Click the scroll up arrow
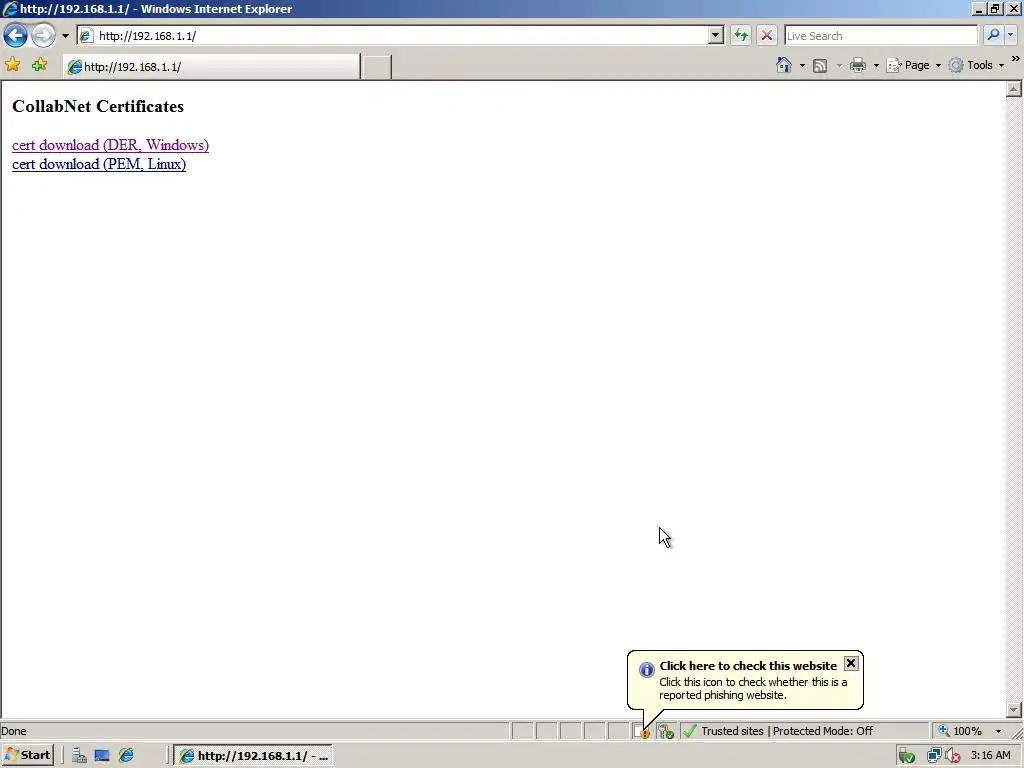1024x768 pixels. coord(1014,89)
